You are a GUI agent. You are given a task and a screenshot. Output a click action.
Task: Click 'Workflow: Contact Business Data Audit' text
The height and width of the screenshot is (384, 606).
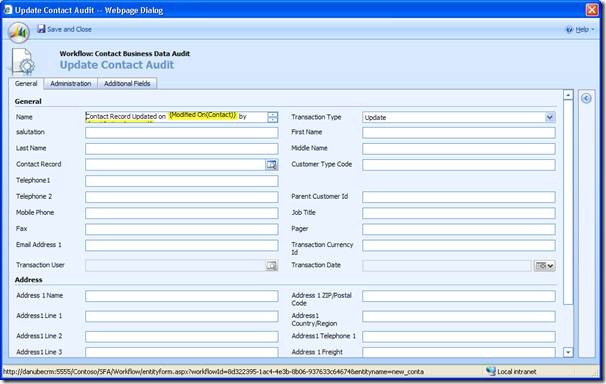tap(124, 54)
